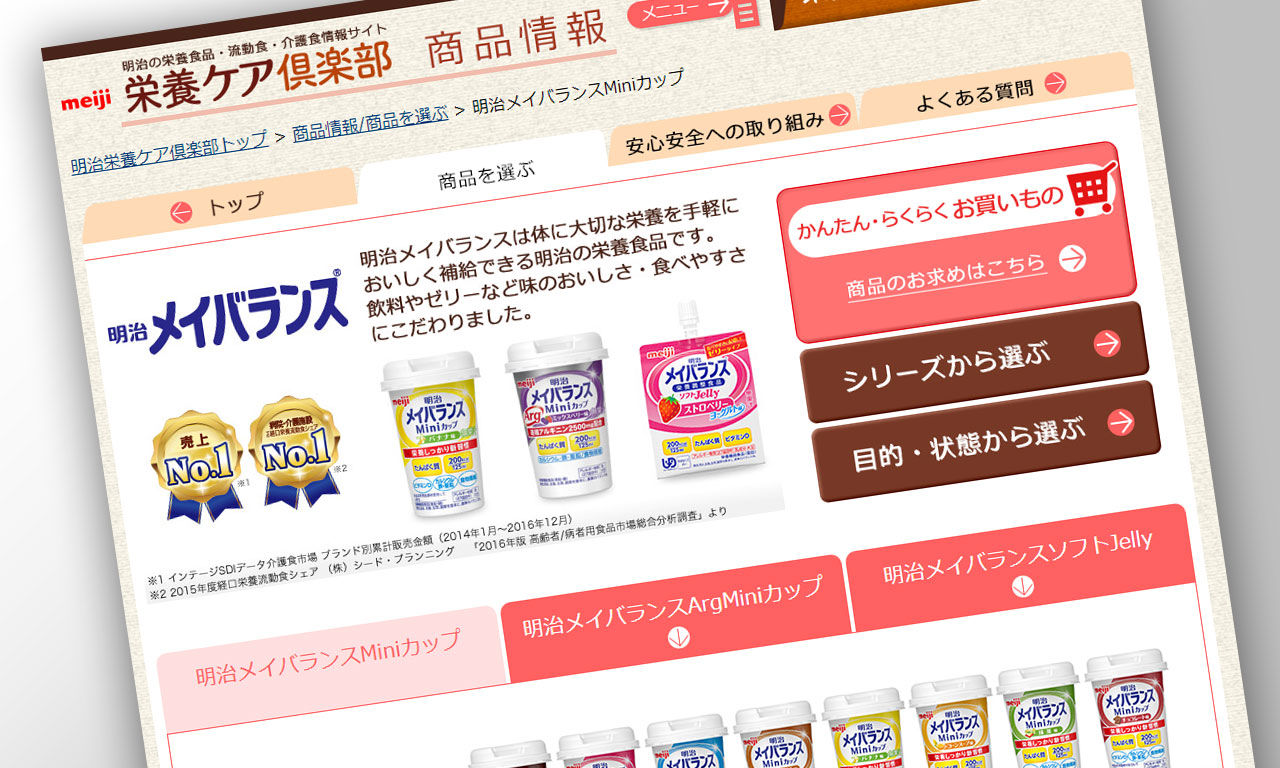Open the メニュー menu button
Screen dimensions: 1280x768
click(x=694, y=11)
